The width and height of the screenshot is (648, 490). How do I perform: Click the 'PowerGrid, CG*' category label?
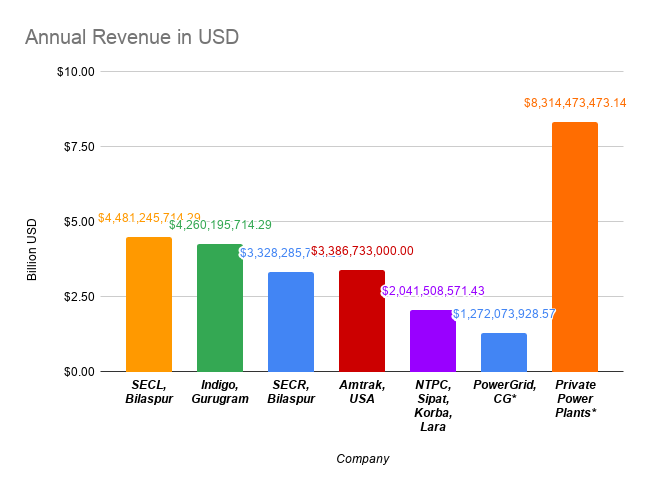(x=505, y=392)
